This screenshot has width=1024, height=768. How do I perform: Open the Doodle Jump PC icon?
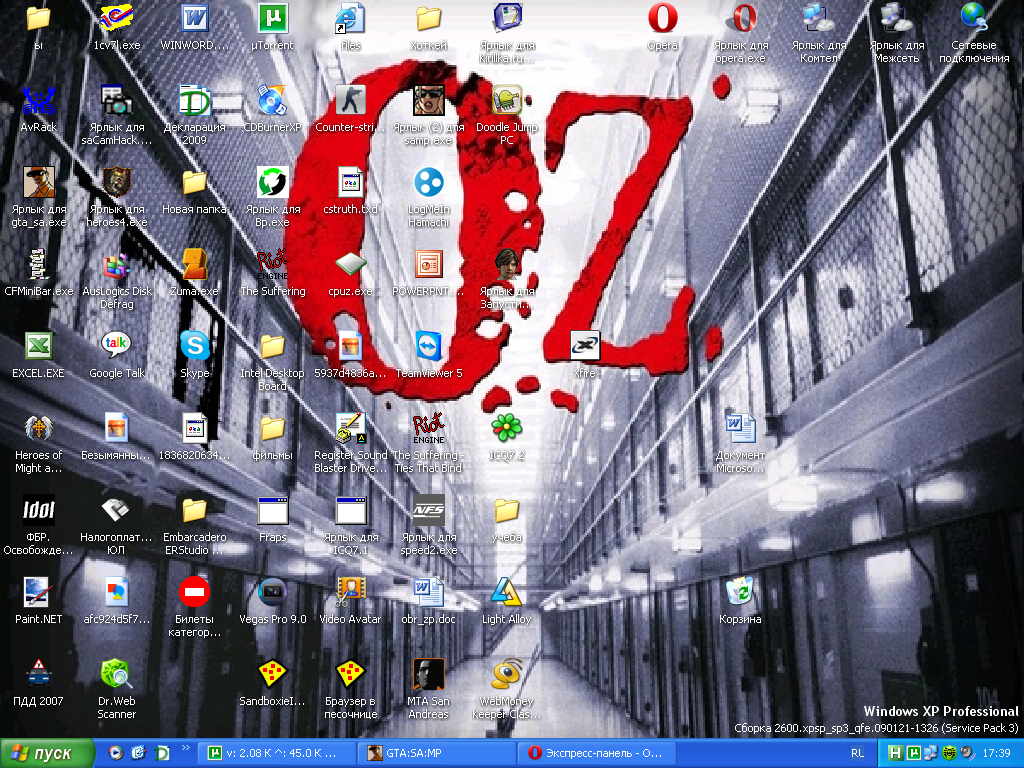pos(506,115)
